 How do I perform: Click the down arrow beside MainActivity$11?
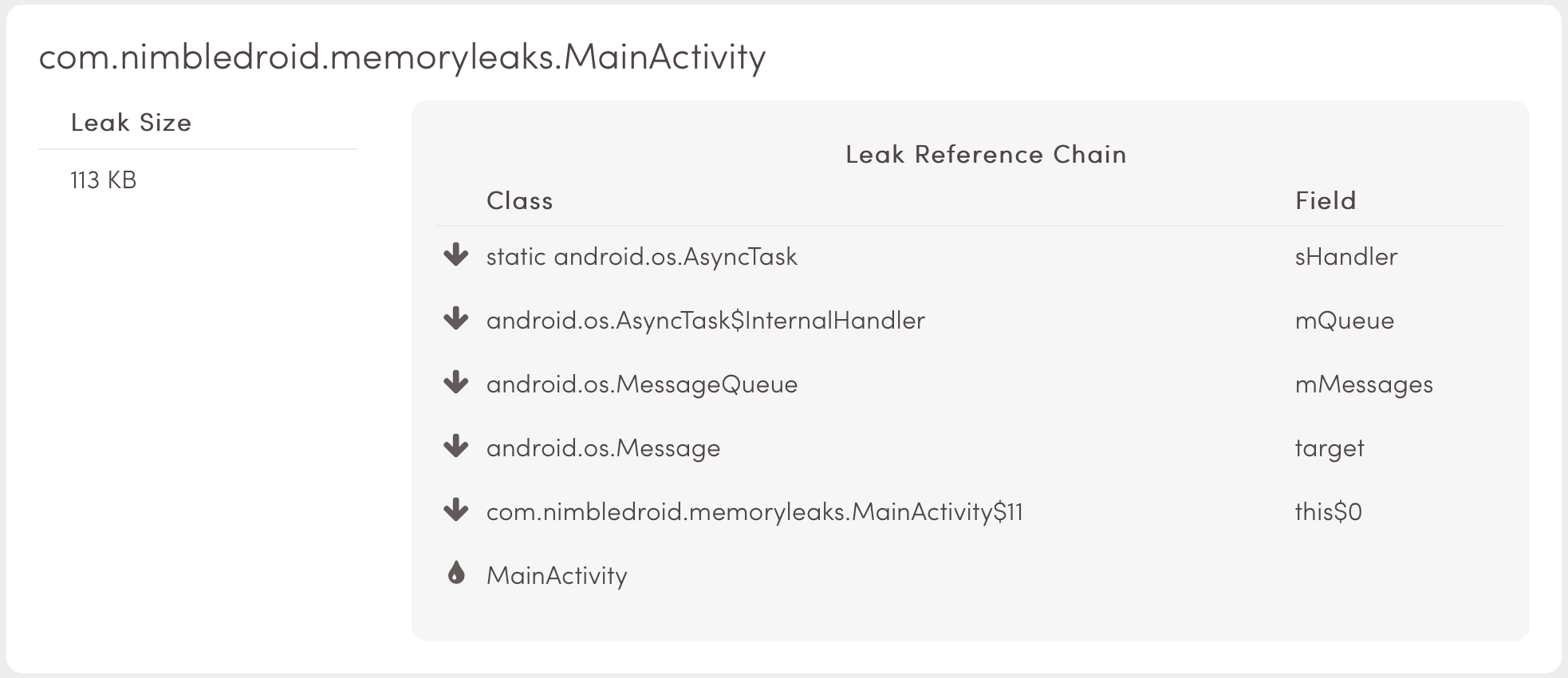click(455, 510)
